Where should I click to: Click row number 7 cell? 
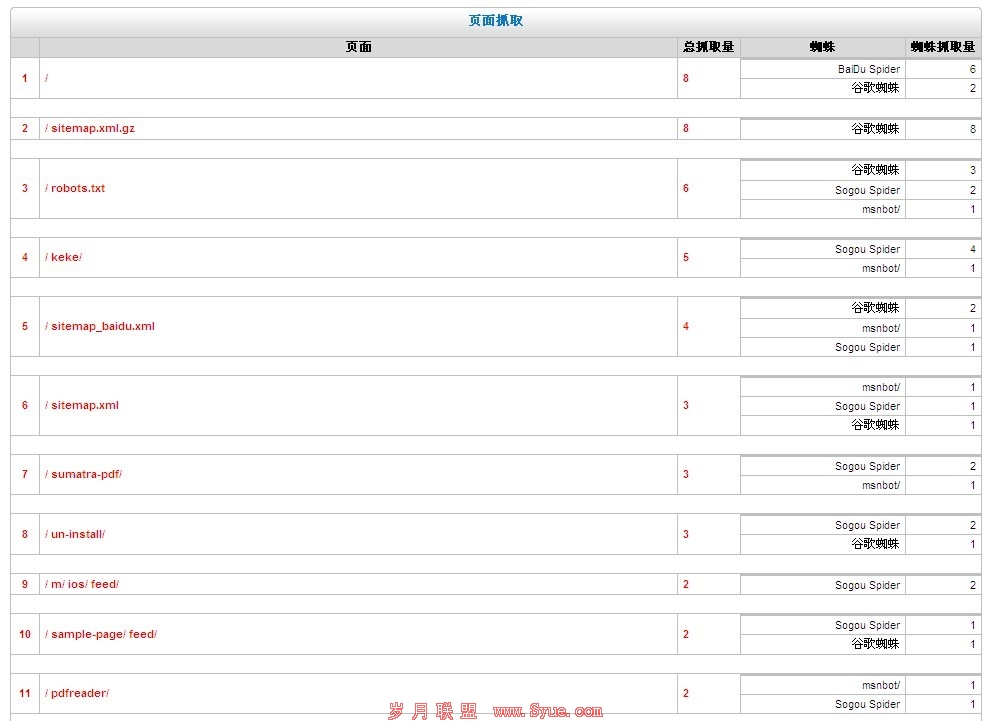(25, 474)
